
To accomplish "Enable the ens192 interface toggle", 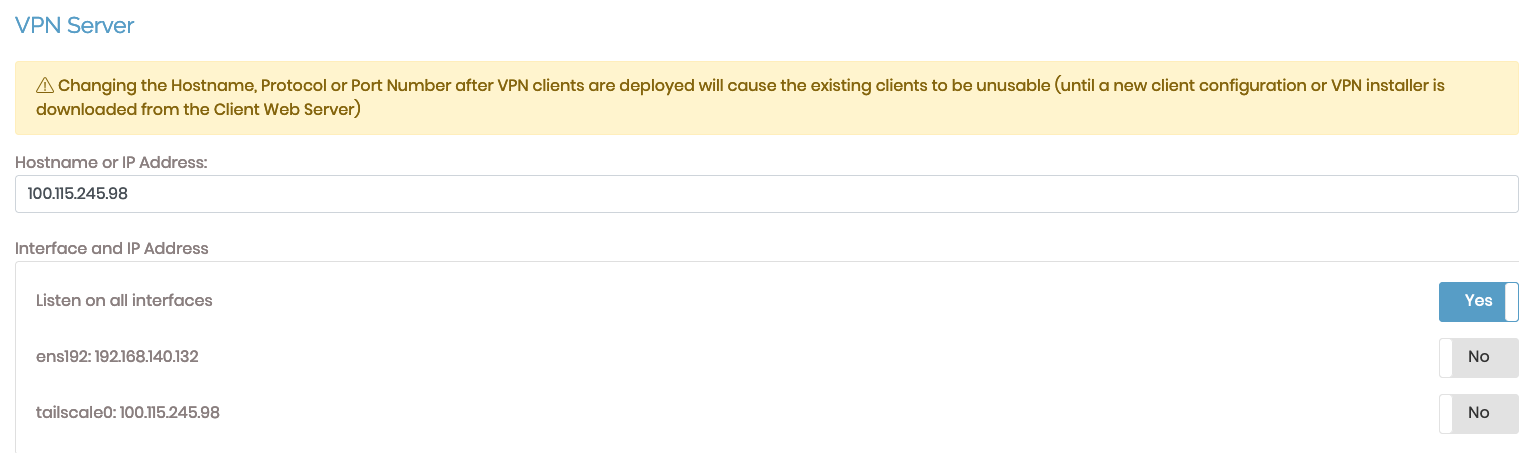I will [1478, 357].
